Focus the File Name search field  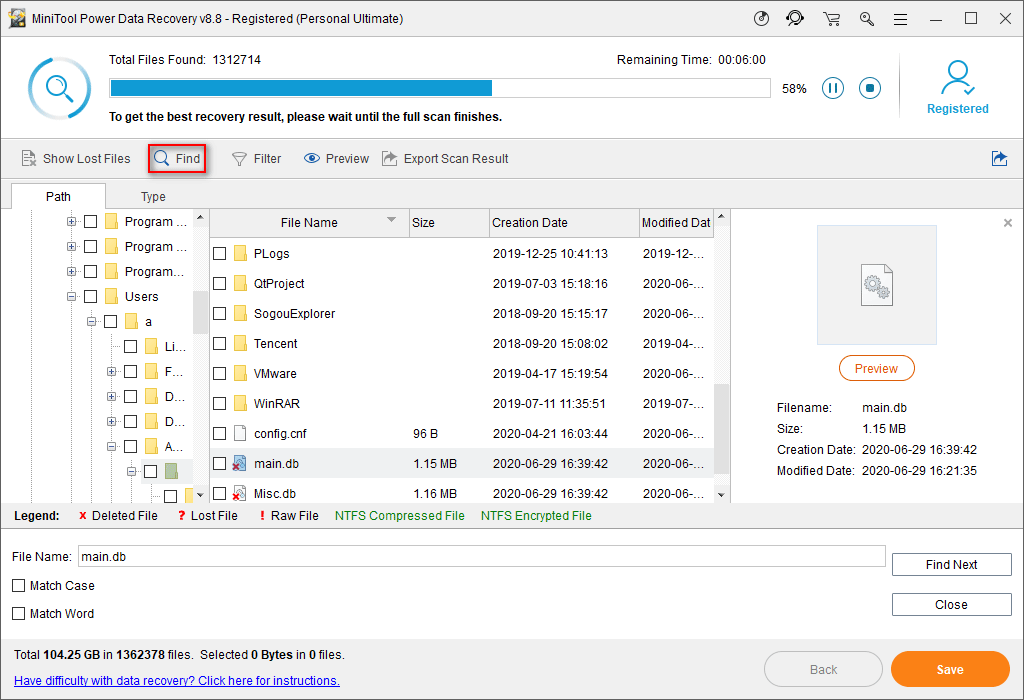482,556
